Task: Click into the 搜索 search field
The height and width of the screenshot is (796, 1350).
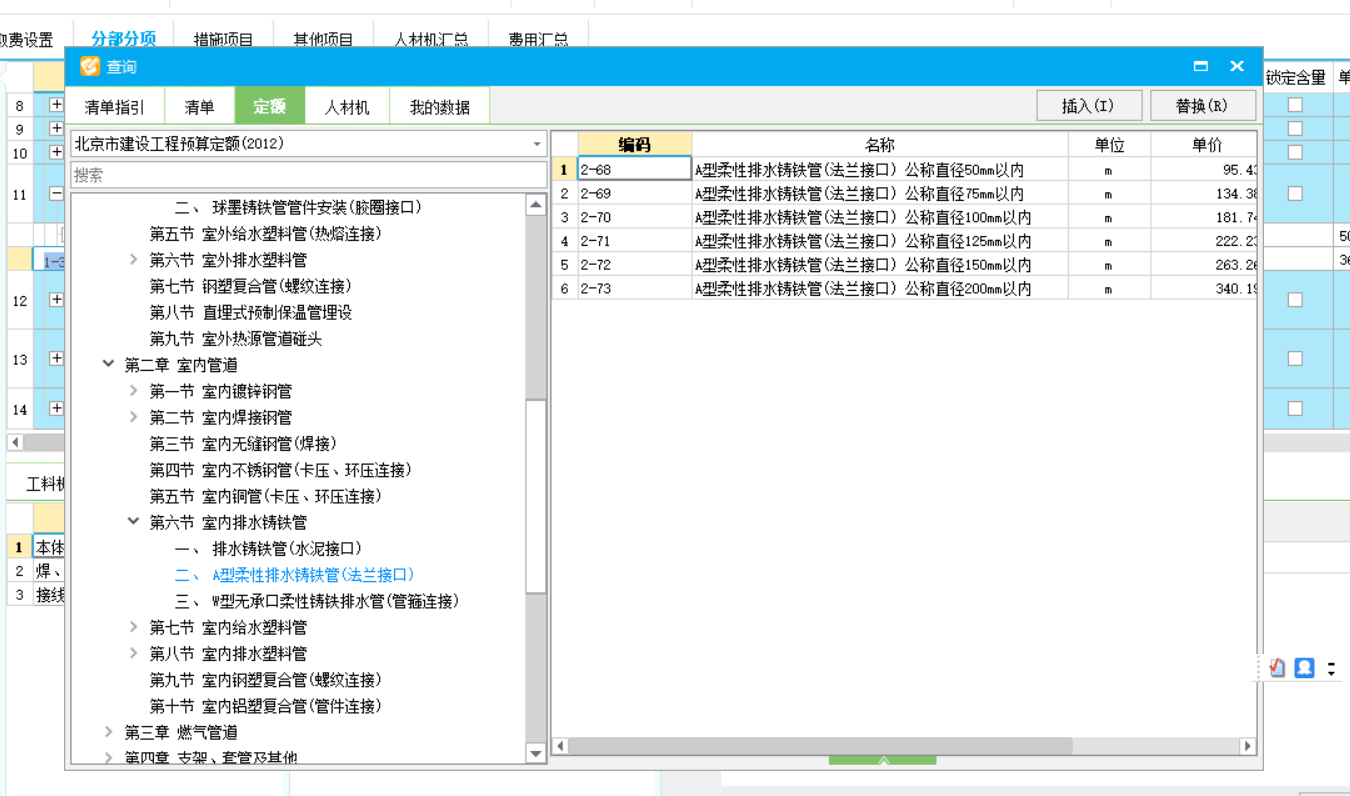Action: pos(308,175)
